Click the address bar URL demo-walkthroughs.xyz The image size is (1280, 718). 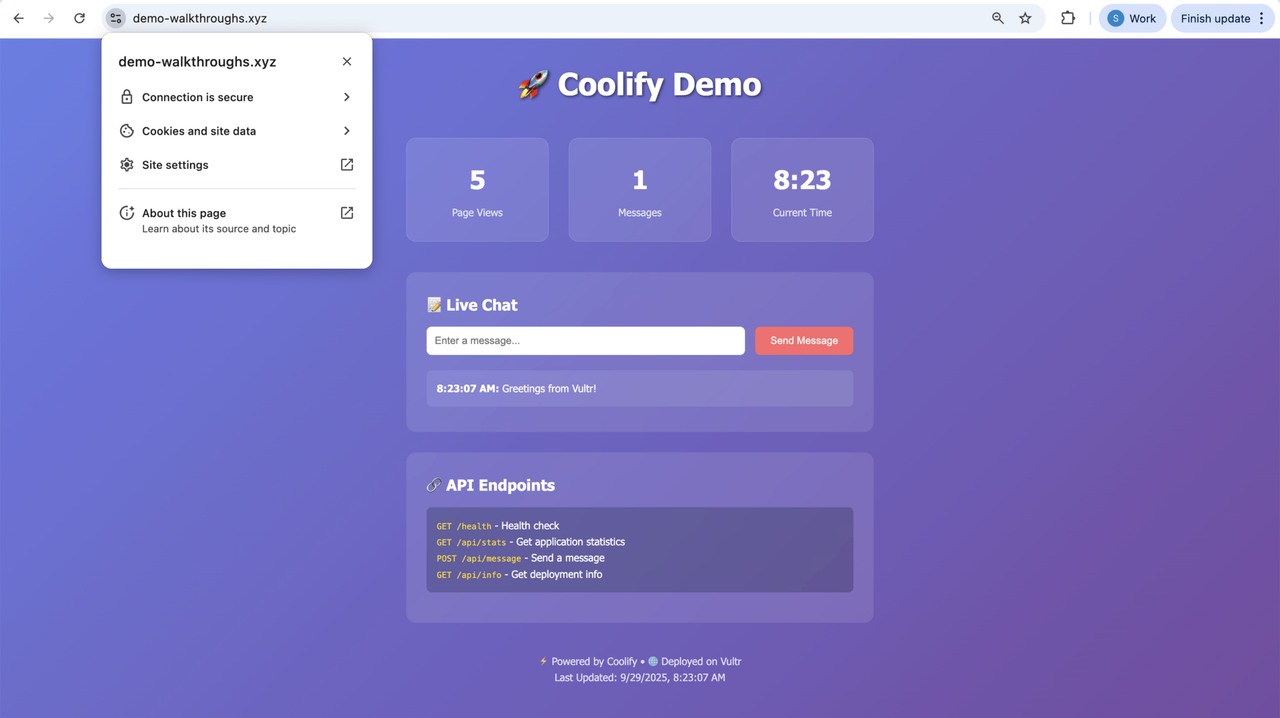coord(200,18)
